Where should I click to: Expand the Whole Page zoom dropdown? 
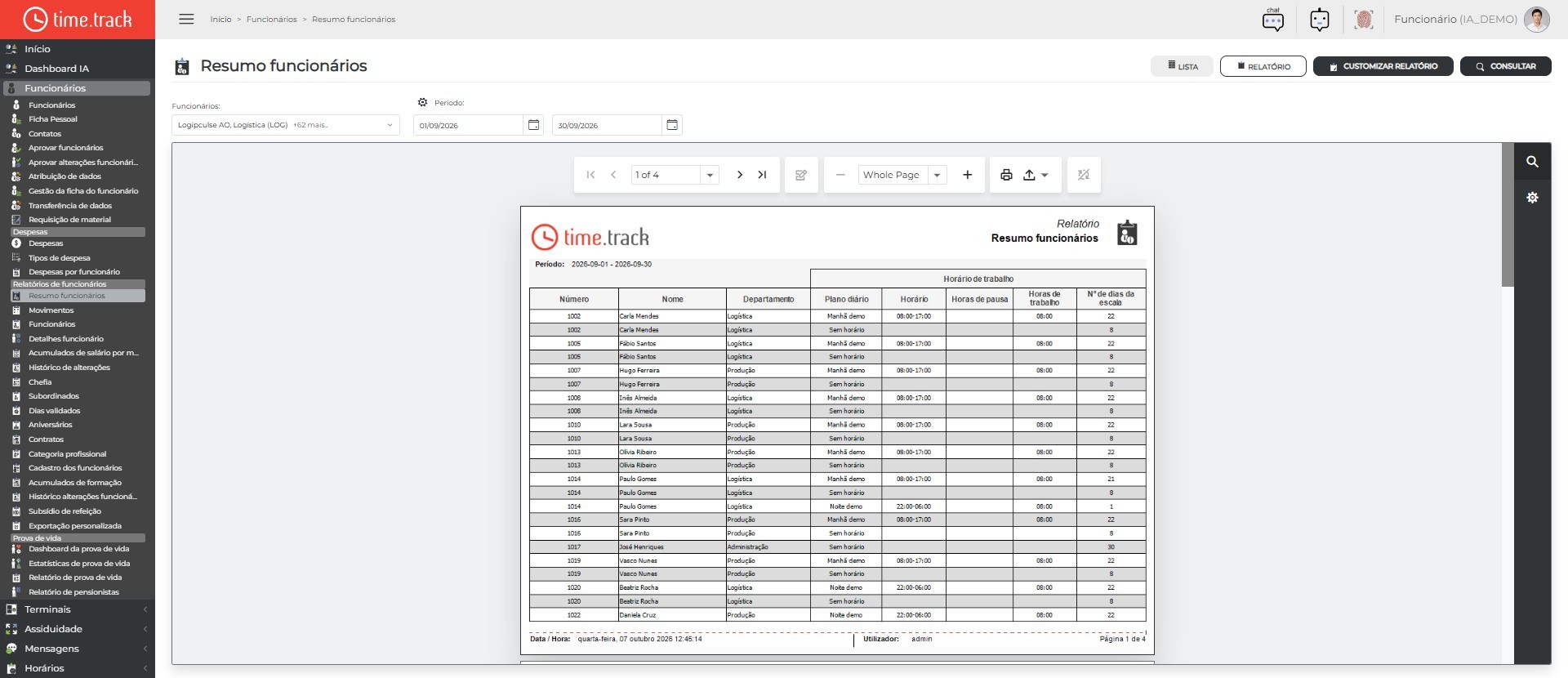point(937,175)
